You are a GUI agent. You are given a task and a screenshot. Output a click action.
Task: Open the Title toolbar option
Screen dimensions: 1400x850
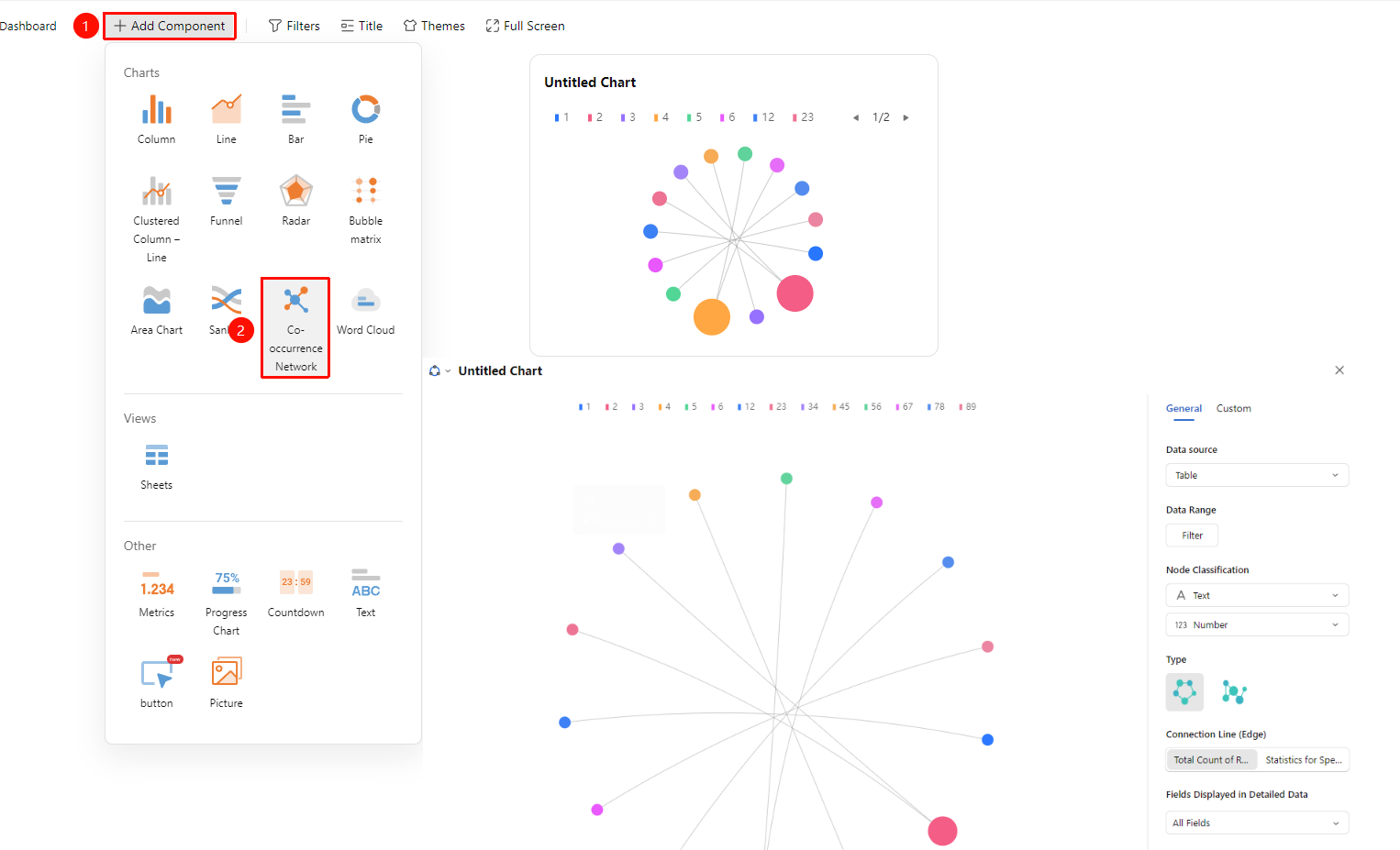point(361,26)
